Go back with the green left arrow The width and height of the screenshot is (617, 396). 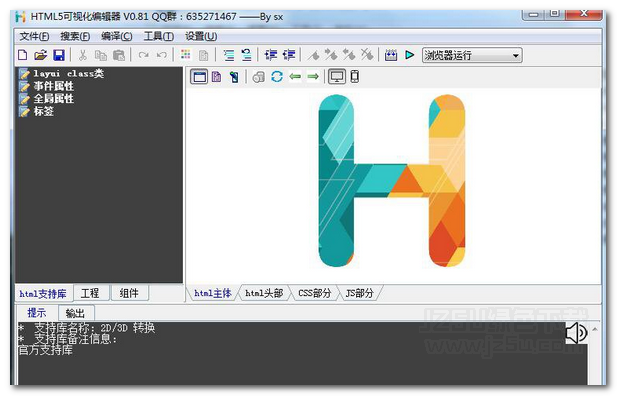(x=295, y=76)
